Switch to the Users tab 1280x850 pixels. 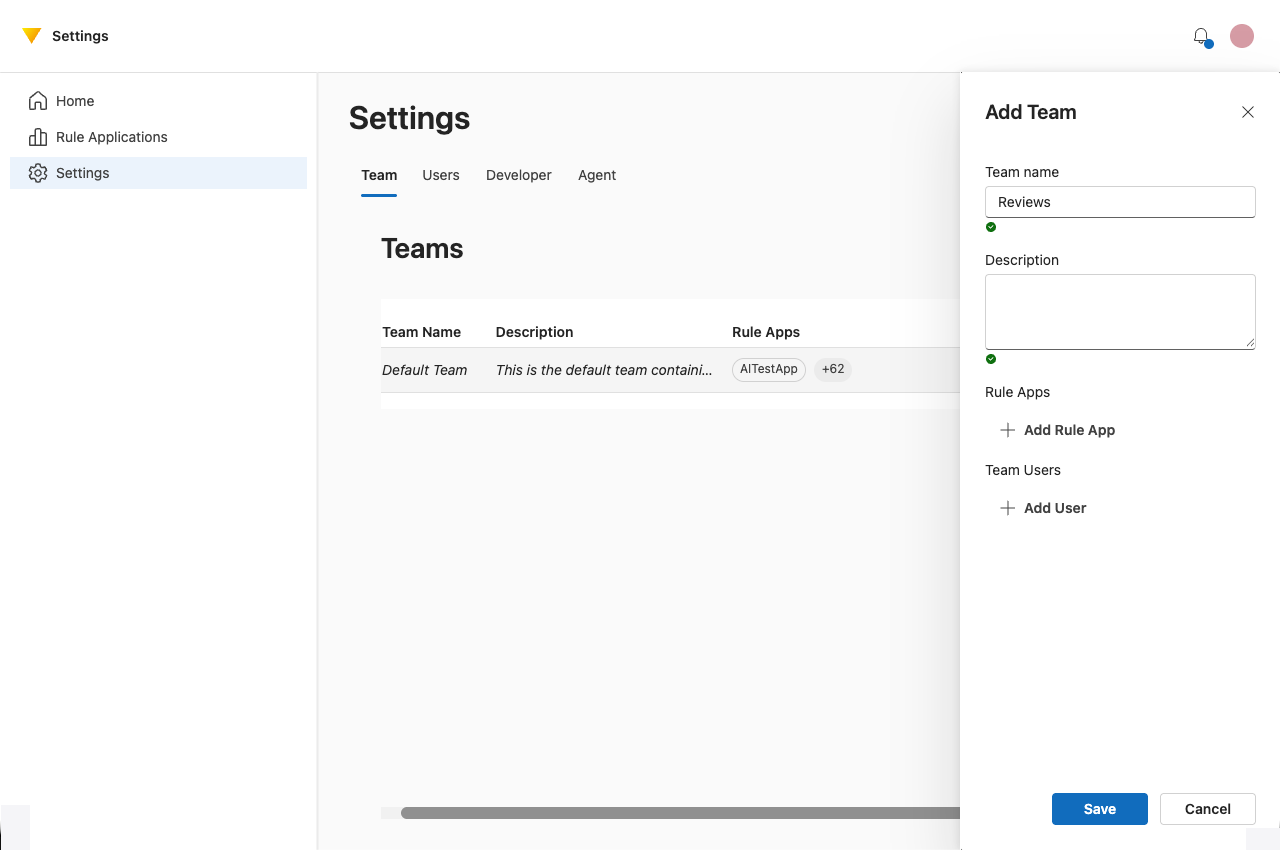click(x=441, y=175)
